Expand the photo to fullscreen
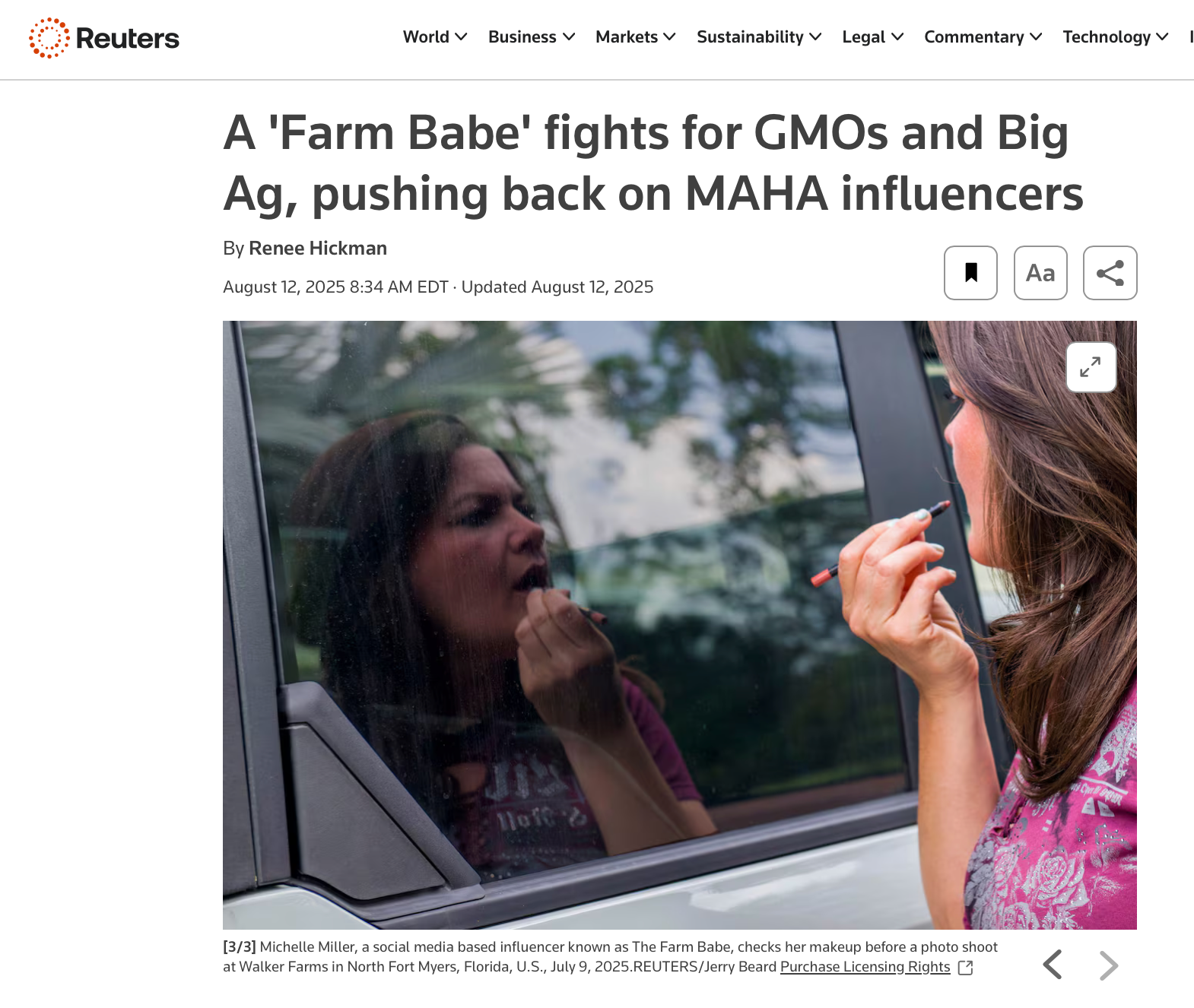Screen dimensions: 1194x1008 tap(1091, 367)
